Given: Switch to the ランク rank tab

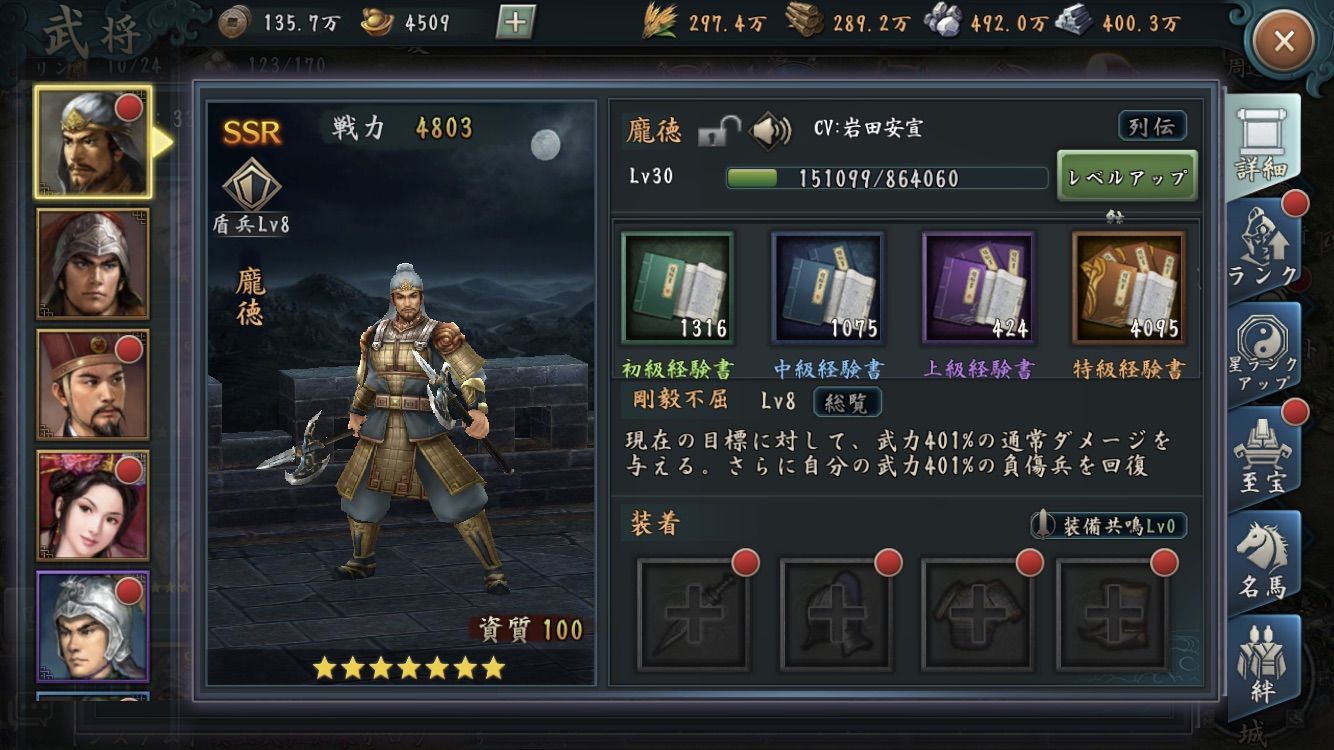Looking at the screenshot, I should (1262, 248).
